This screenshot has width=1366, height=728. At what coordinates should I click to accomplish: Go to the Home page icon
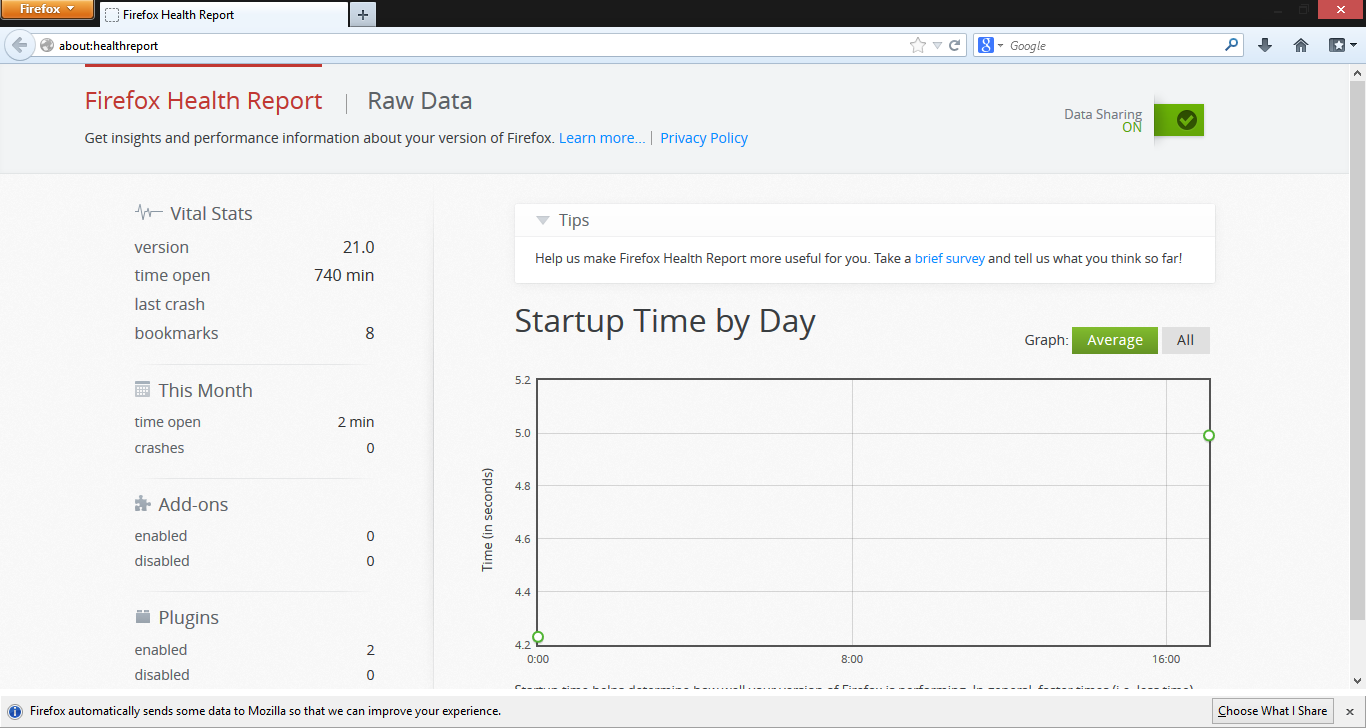click(1301, 45)
